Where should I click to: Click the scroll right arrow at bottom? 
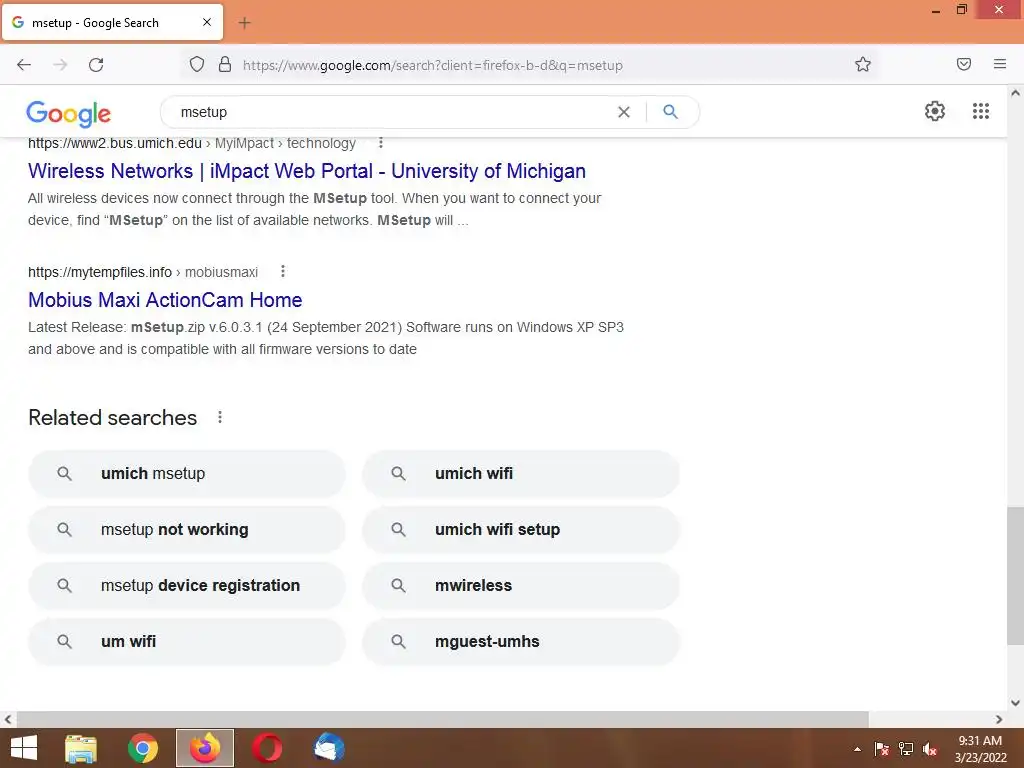(x=999, y=719)
